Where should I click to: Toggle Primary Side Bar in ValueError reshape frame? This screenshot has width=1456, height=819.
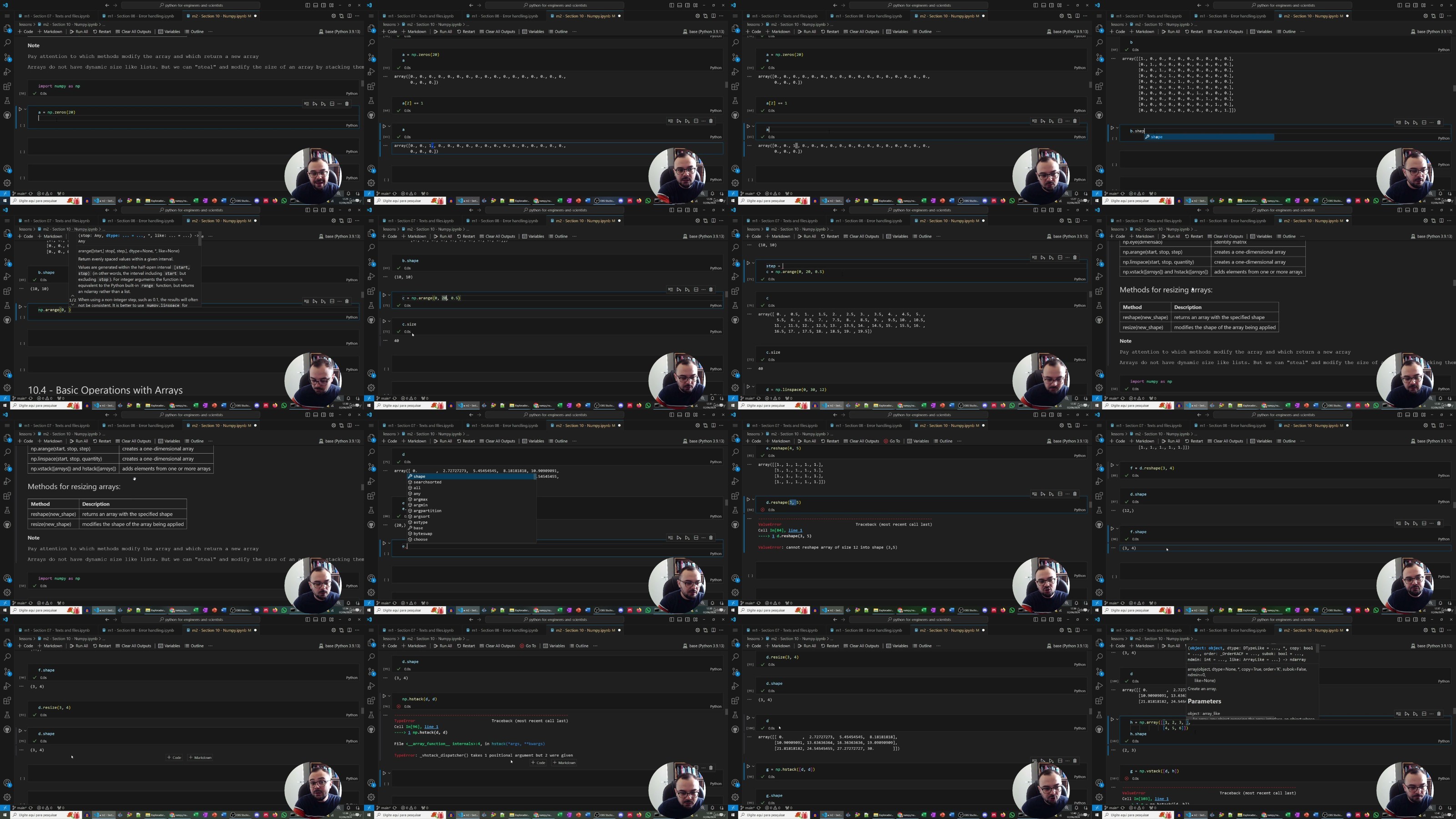point(1036,415)
